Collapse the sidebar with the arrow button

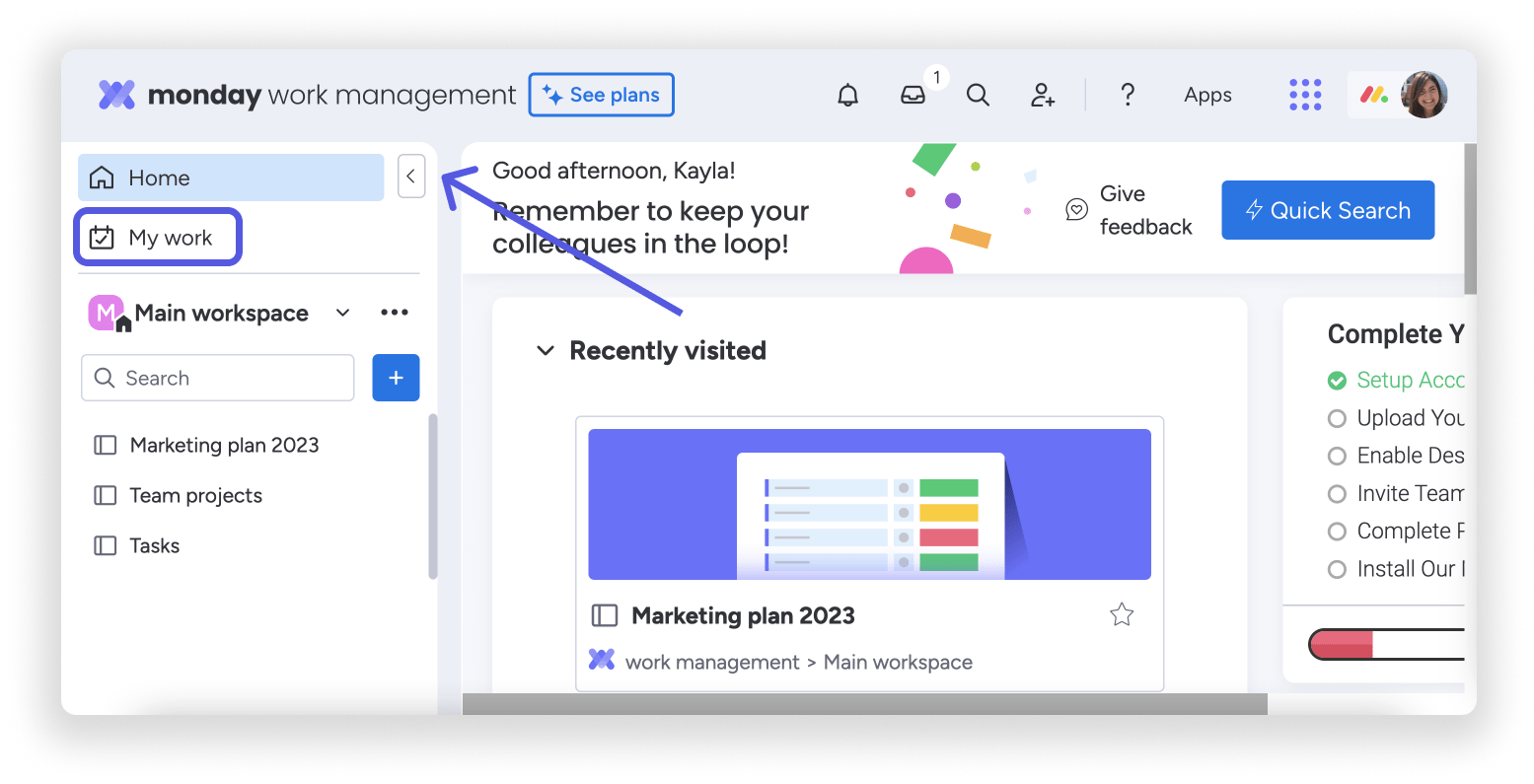411,177
